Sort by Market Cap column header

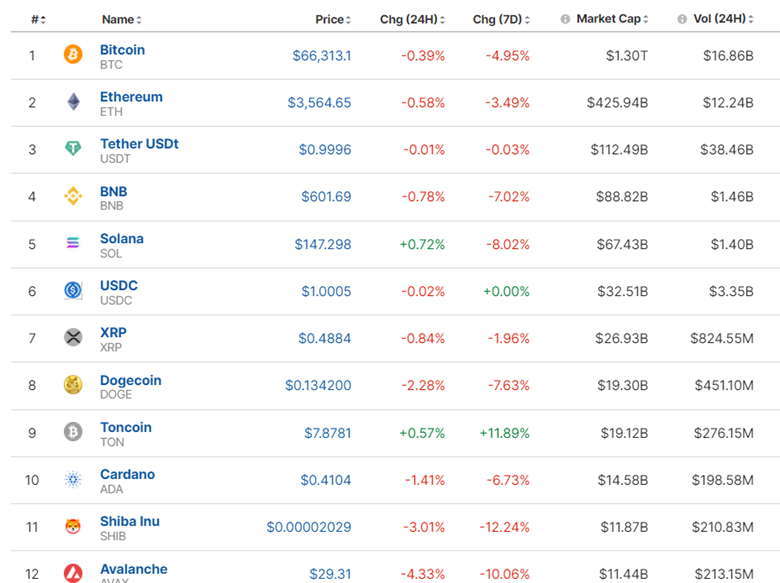tap(612, 19)
